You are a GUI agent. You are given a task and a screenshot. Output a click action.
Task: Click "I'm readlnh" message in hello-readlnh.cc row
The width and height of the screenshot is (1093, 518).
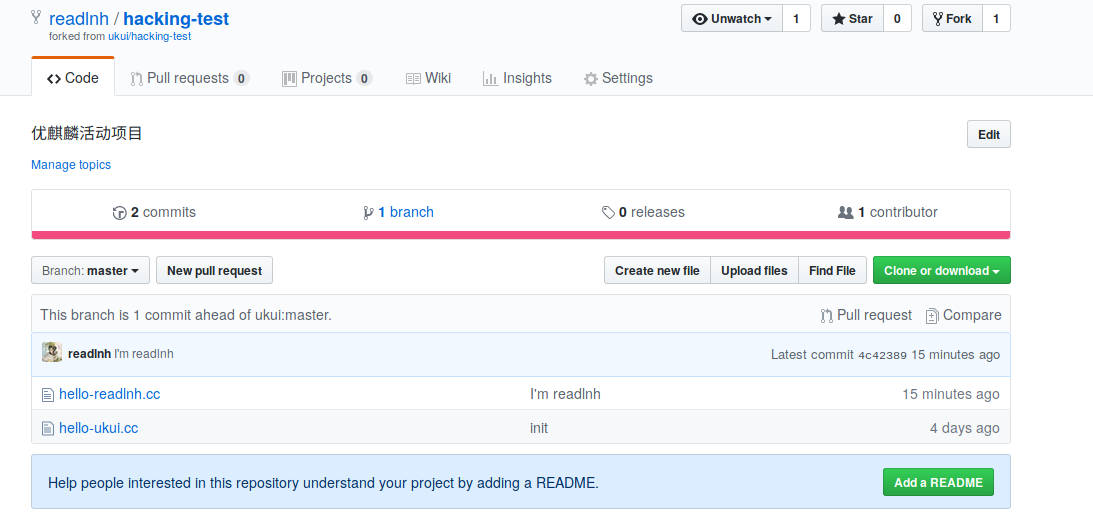(x=565, y=394)
